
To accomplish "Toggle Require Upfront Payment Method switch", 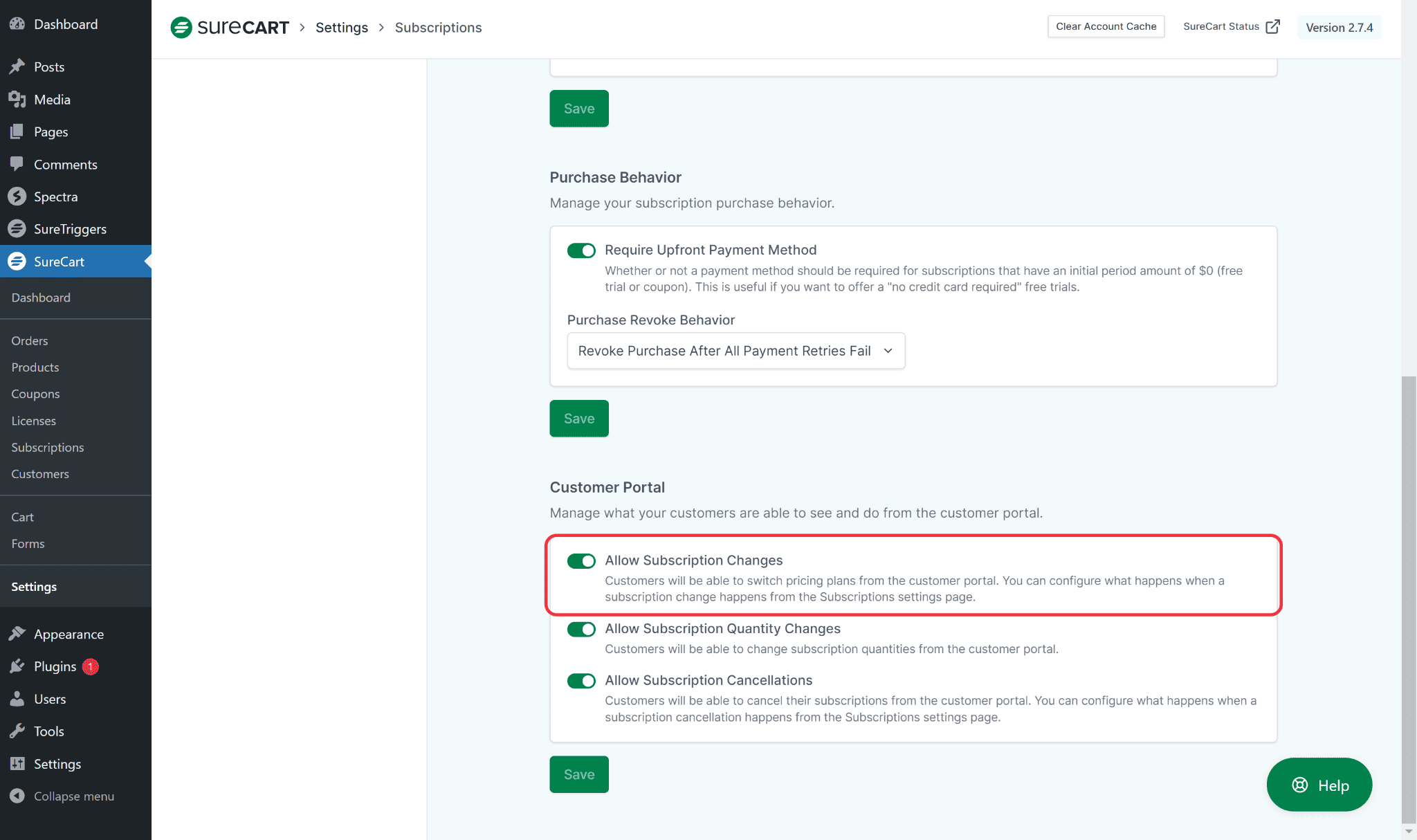I will (581, 250).
